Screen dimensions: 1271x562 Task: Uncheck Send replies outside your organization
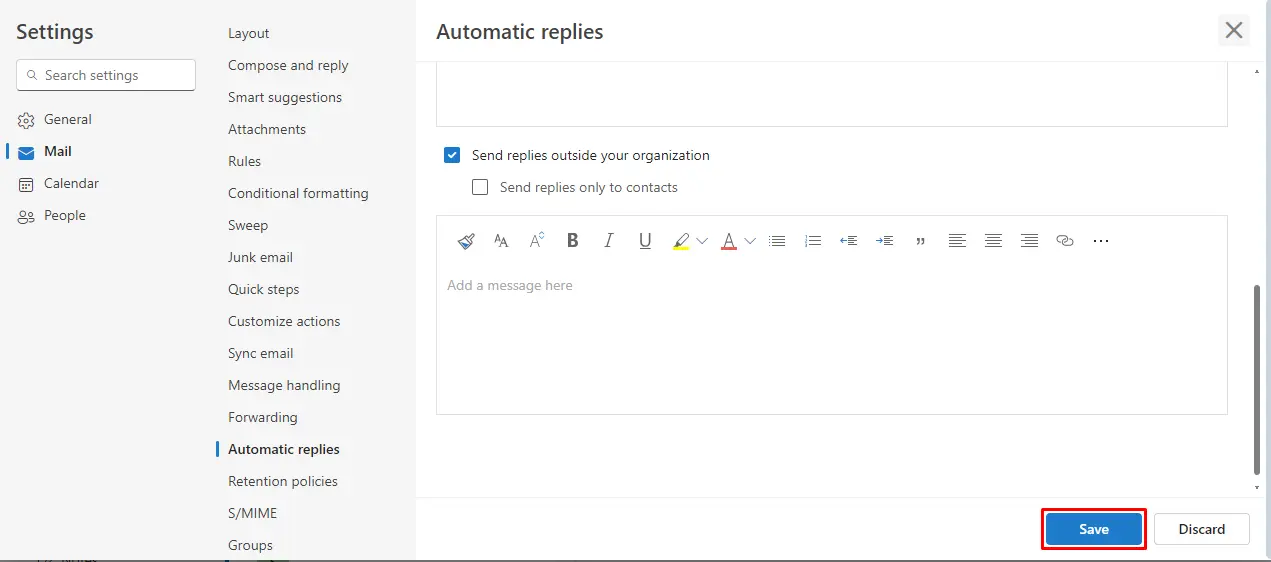[452, 155]
